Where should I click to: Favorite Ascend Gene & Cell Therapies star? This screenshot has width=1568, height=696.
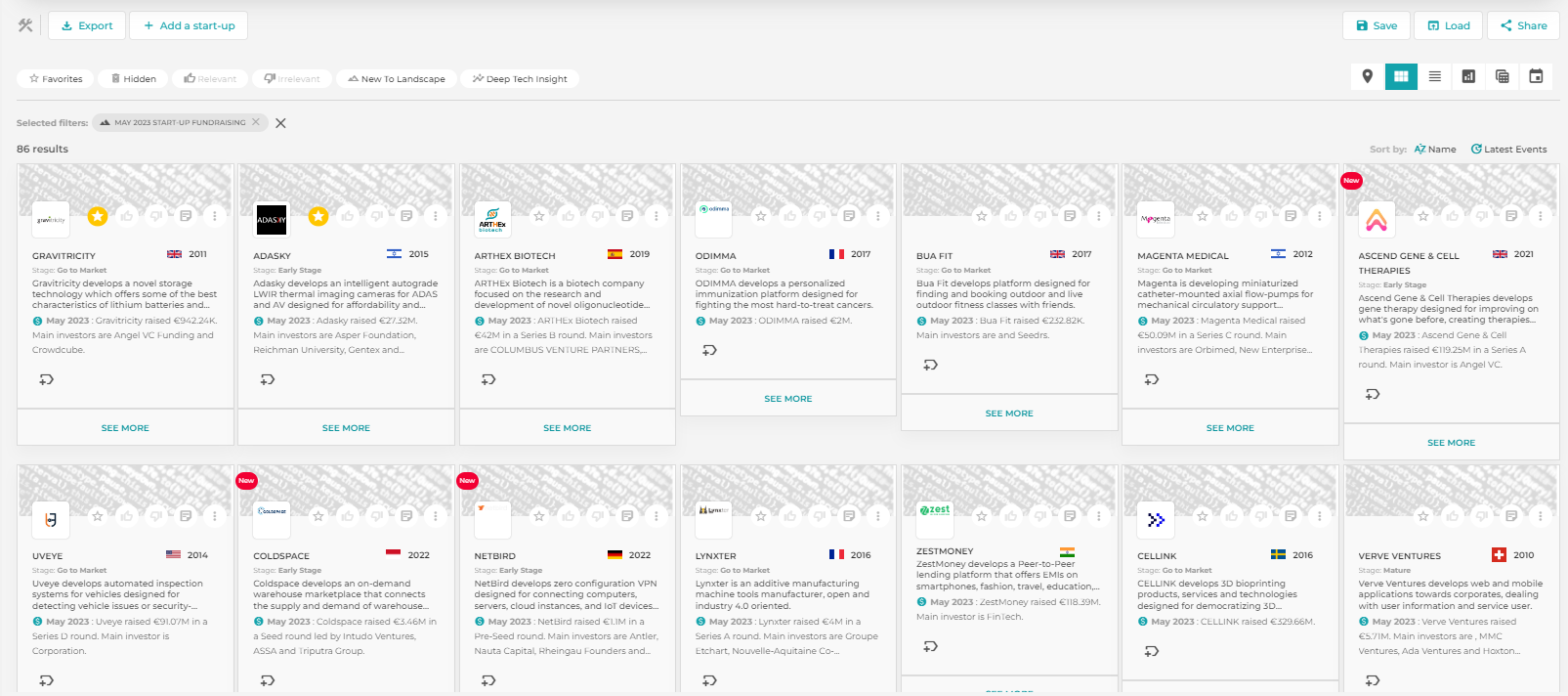tap(1423, 216)
